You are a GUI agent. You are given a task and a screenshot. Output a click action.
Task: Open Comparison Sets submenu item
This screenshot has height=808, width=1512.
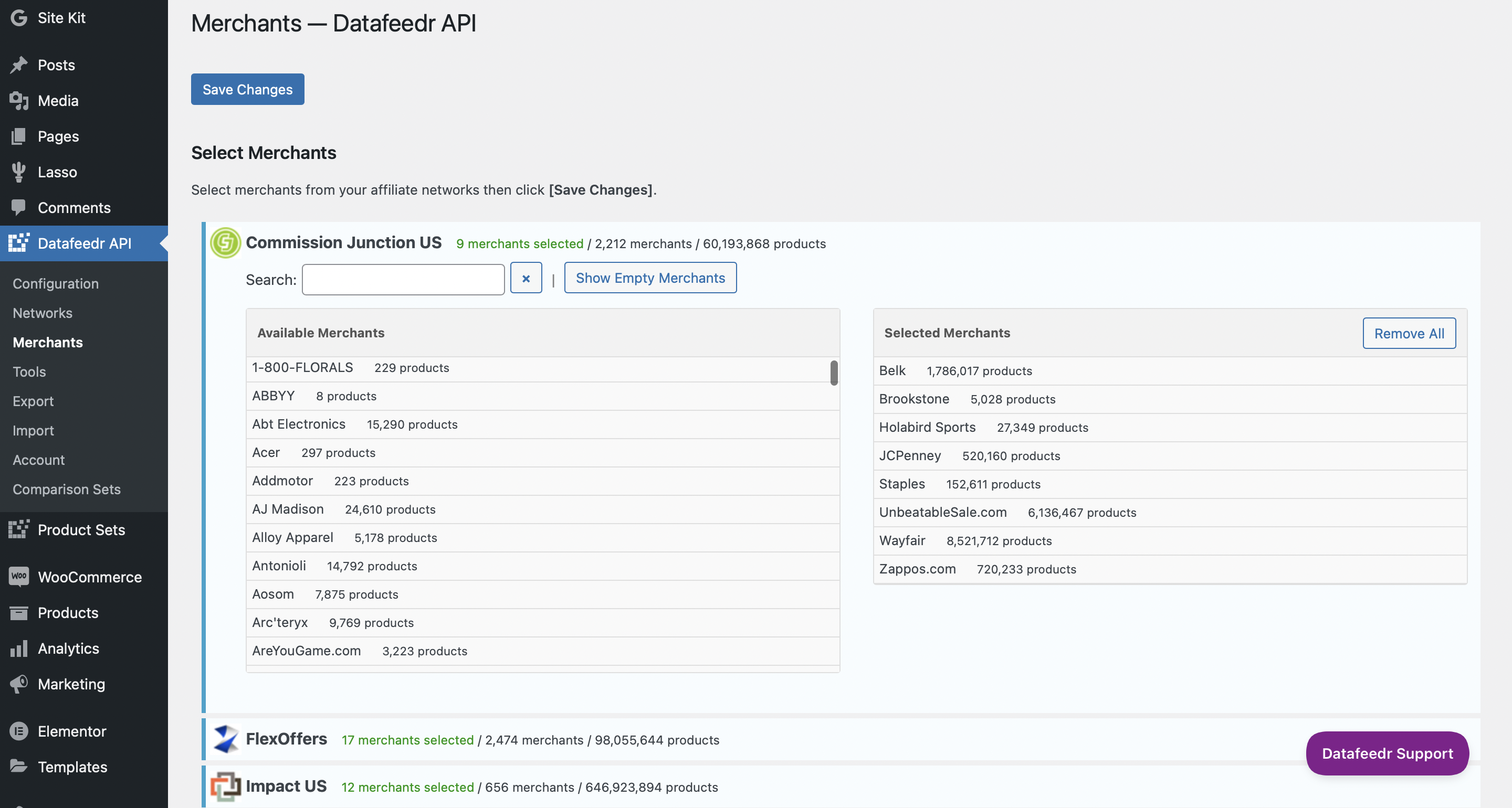click(66, 489)
